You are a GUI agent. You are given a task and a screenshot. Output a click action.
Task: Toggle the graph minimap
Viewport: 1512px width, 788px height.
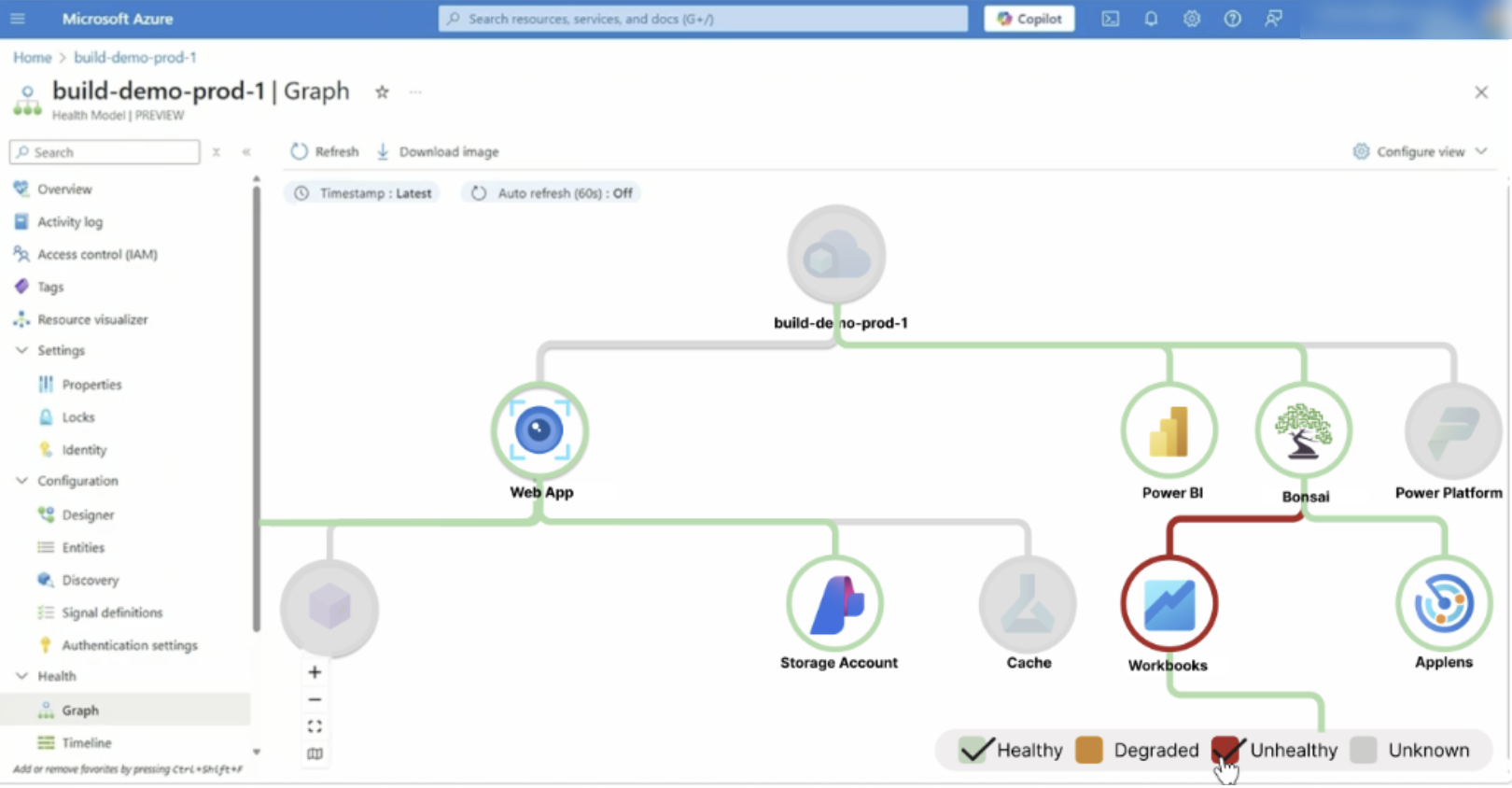click(x=315, y=753)
